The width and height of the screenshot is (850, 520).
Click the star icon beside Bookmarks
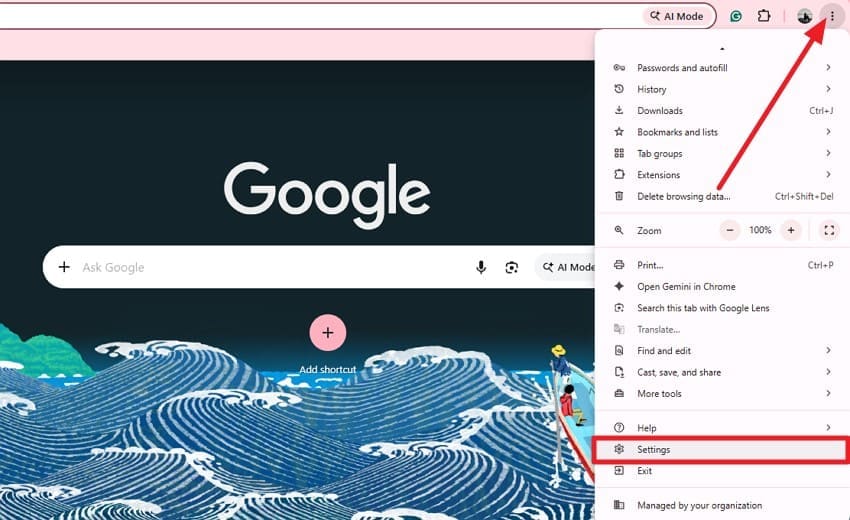pyautogui.click(x=619, y=132)
